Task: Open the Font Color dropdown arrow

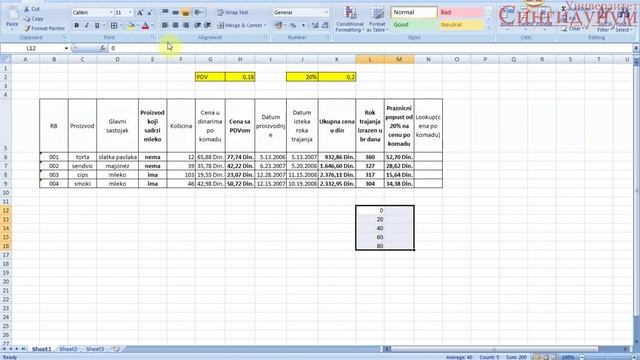Action: 152,26
